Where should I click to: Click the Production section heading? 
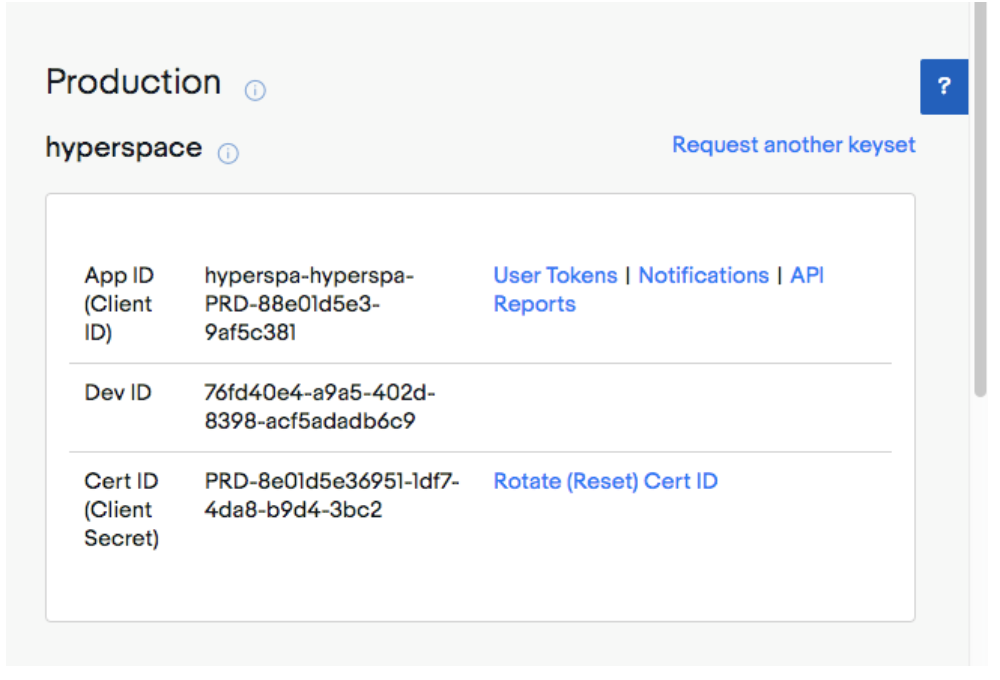pyautogui.click(x=133, y=82)
